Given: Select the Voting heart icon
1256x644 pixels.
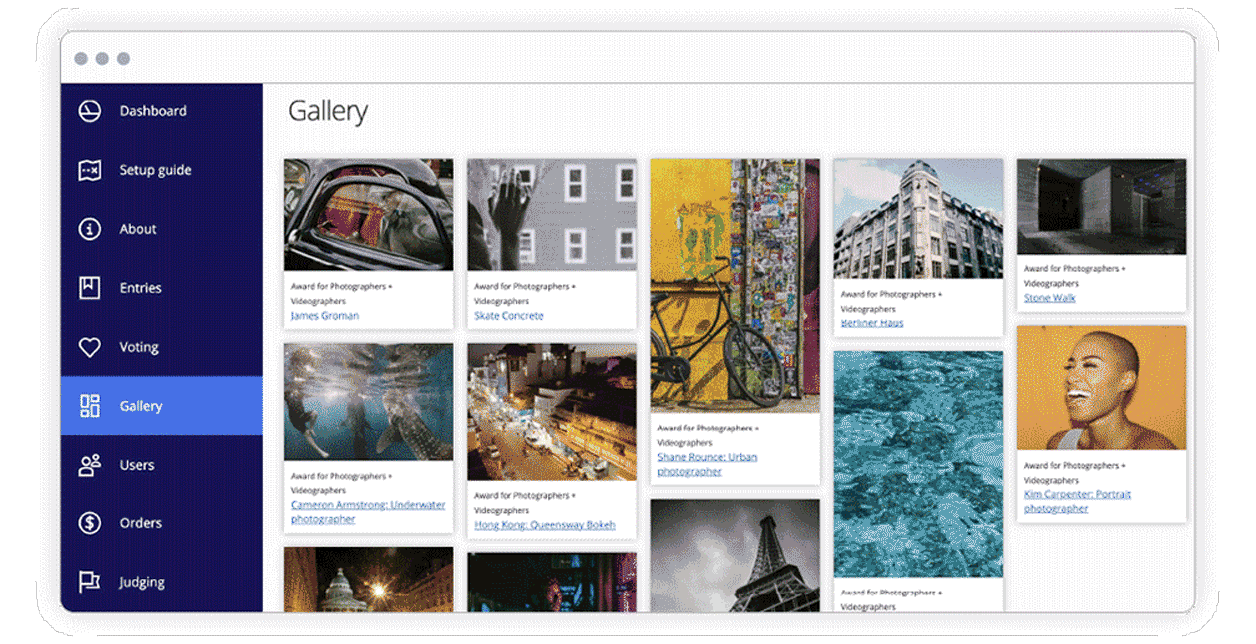Looking at the screenshot, I should point(88,346).
